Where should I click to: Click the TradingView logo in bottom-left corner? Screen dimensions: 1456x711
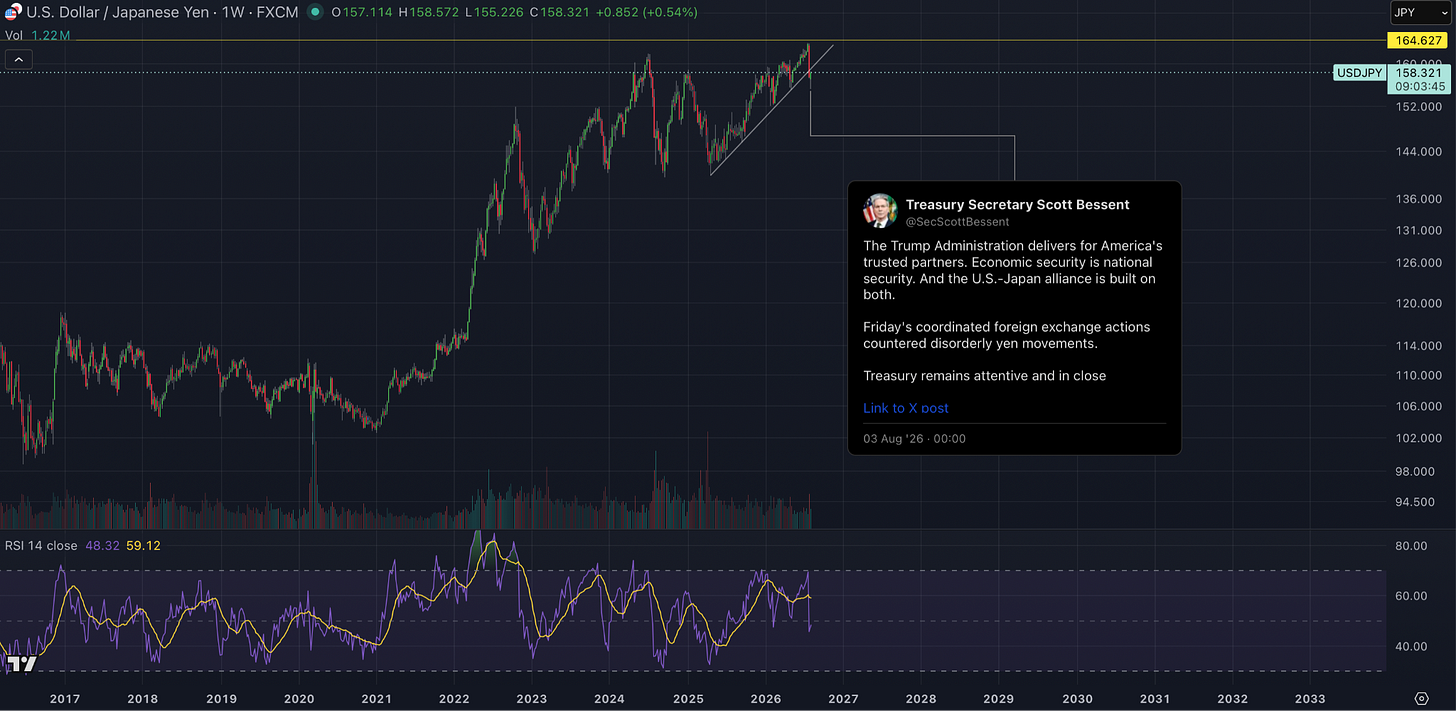[20, 663]
